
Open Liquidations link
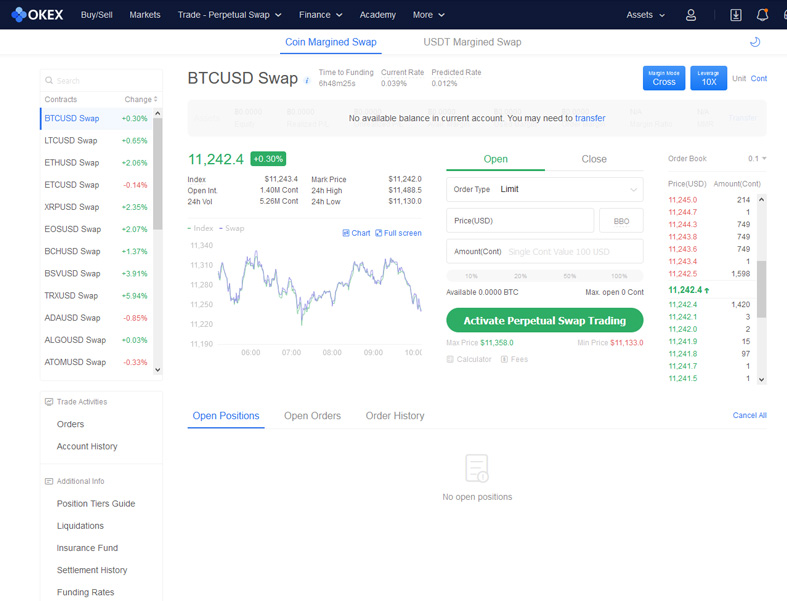pos(80,526)
